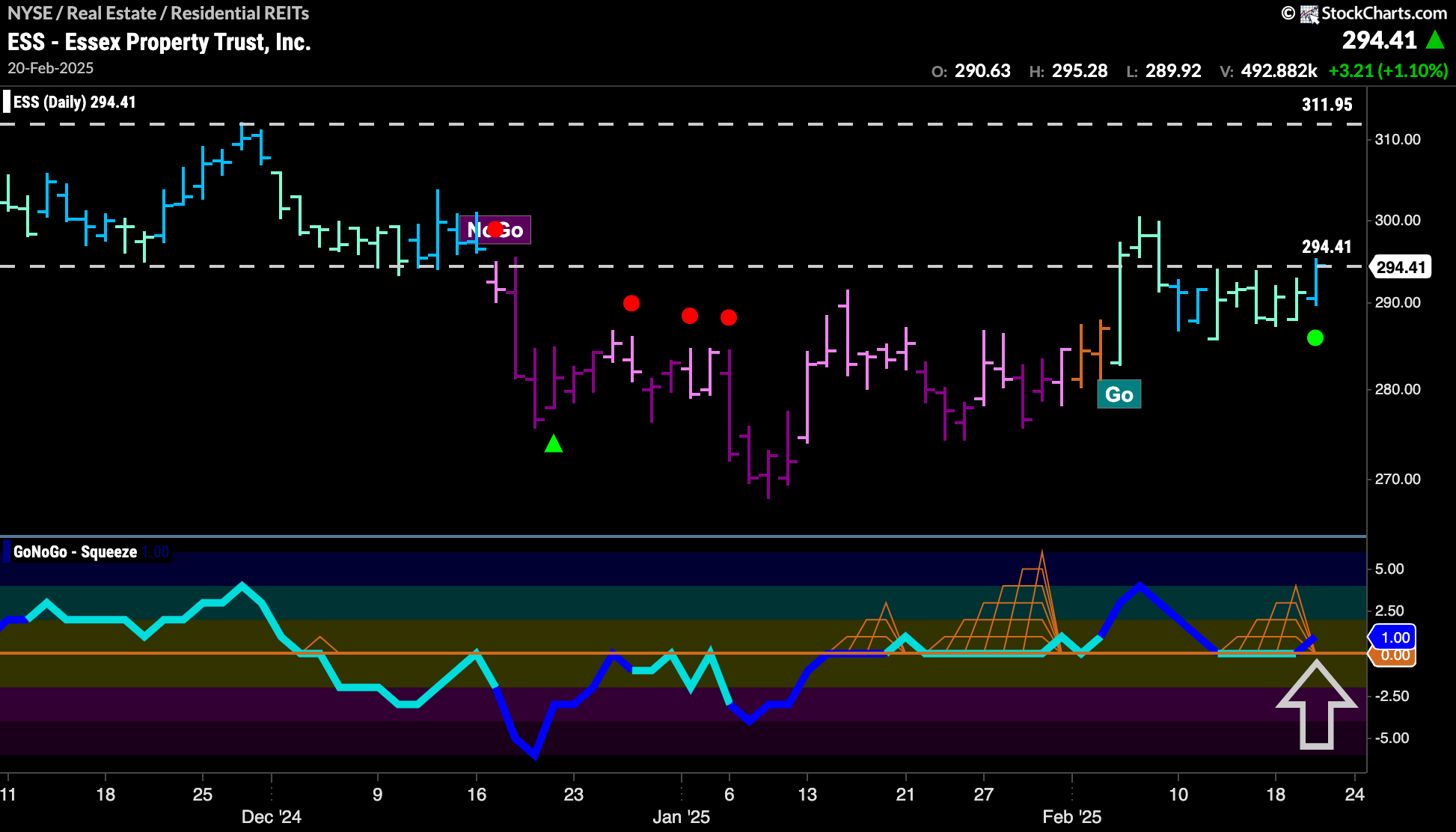The image size is (1456, 832).
Task: Click the 310.00 price axis label
Action: click(x=1398, y=139)
